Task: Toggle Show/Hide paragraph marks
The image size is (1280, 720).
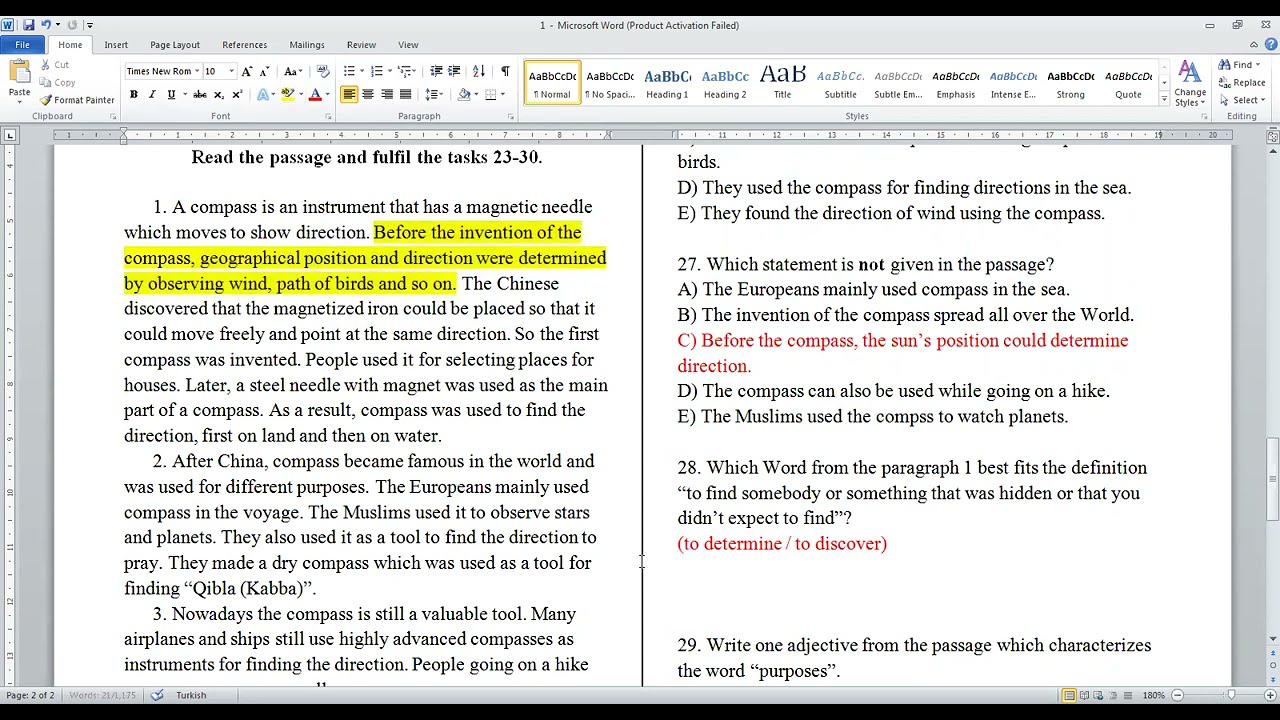Action: 505,72
